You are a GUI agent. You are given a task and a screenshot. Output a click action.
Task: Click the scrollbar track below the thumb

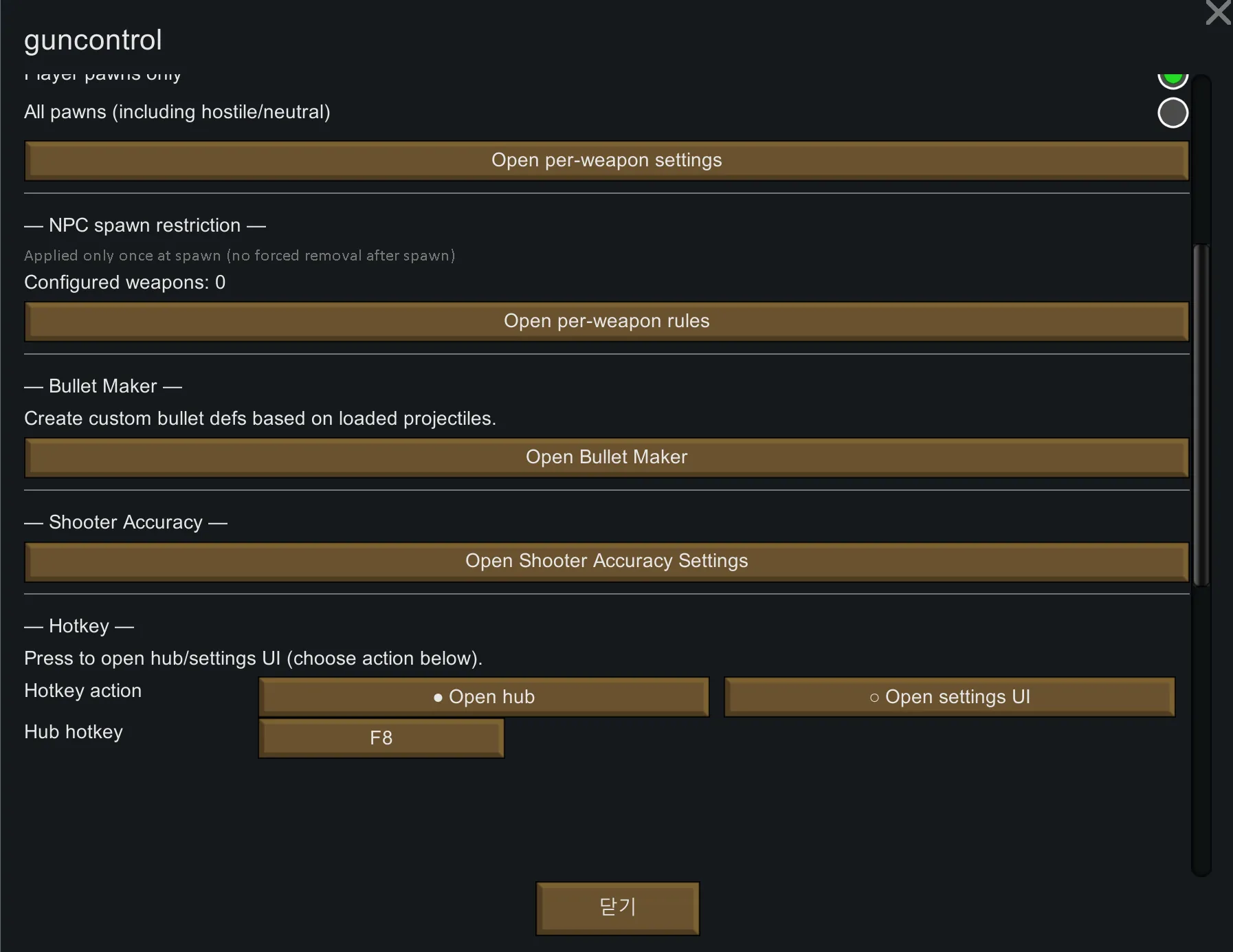pos(1201,729)
